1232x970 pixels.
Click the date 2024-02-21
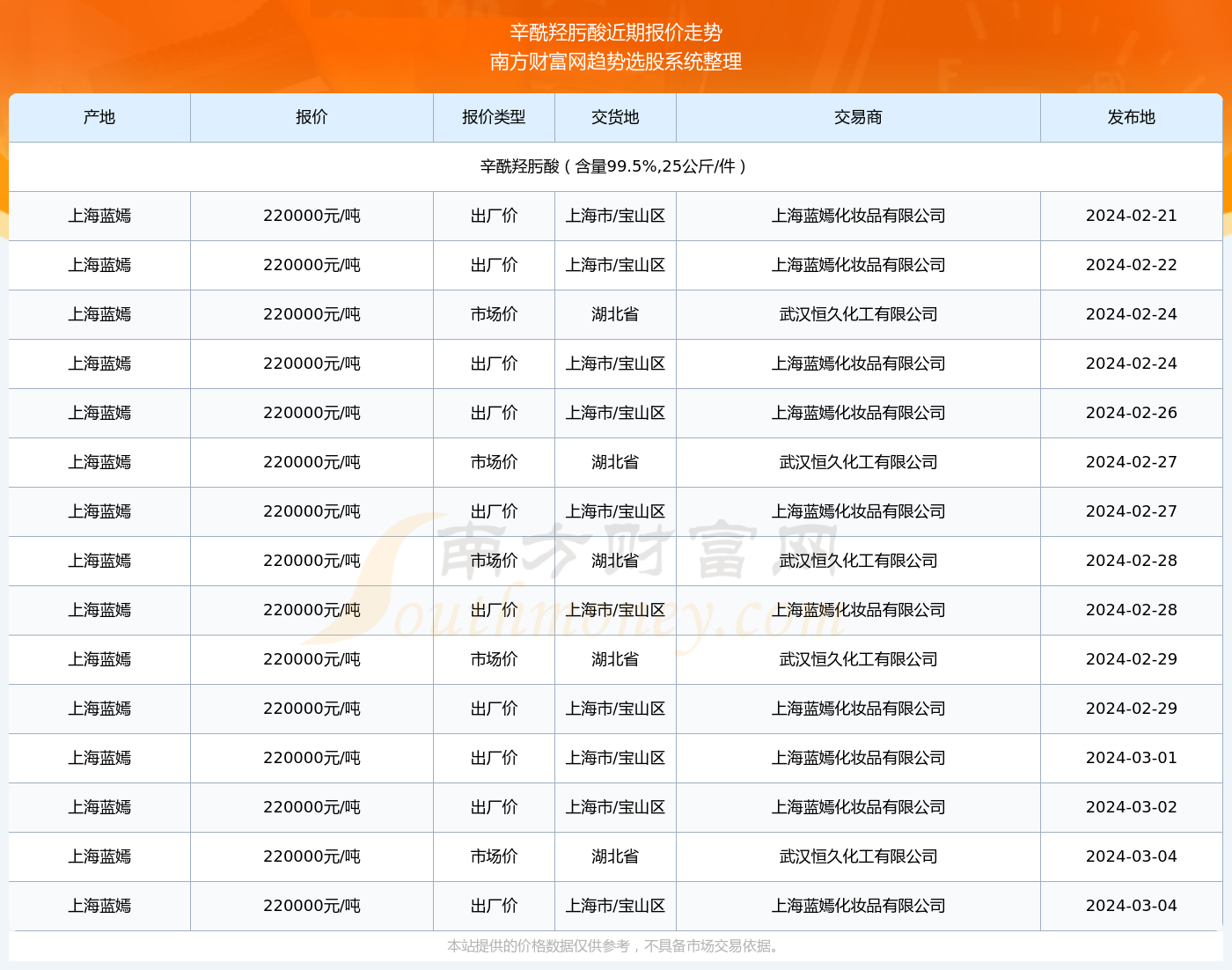(x=1131, y=216)
